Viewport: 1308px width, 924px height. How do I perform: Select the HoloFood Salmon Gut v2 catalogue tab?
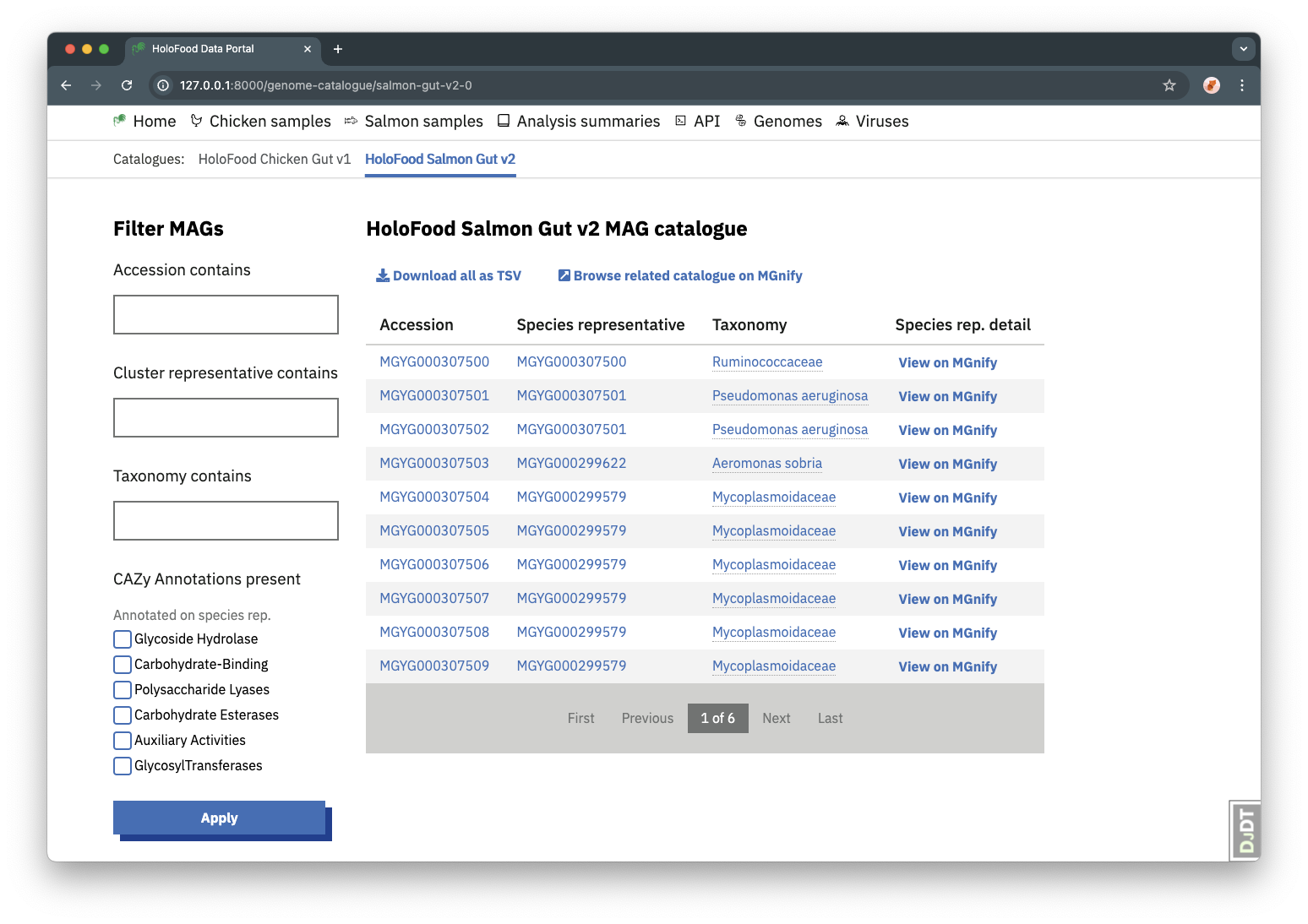(440, 159)
